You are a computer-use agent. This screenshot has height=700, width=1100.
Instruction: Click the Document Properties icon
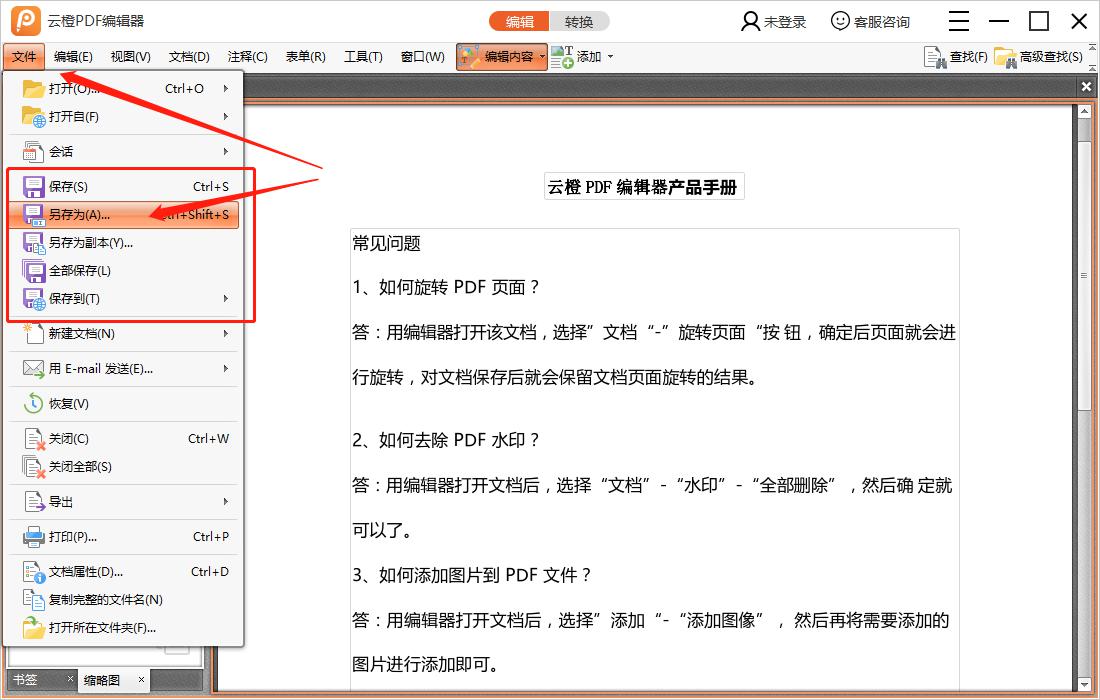[33, 572]
